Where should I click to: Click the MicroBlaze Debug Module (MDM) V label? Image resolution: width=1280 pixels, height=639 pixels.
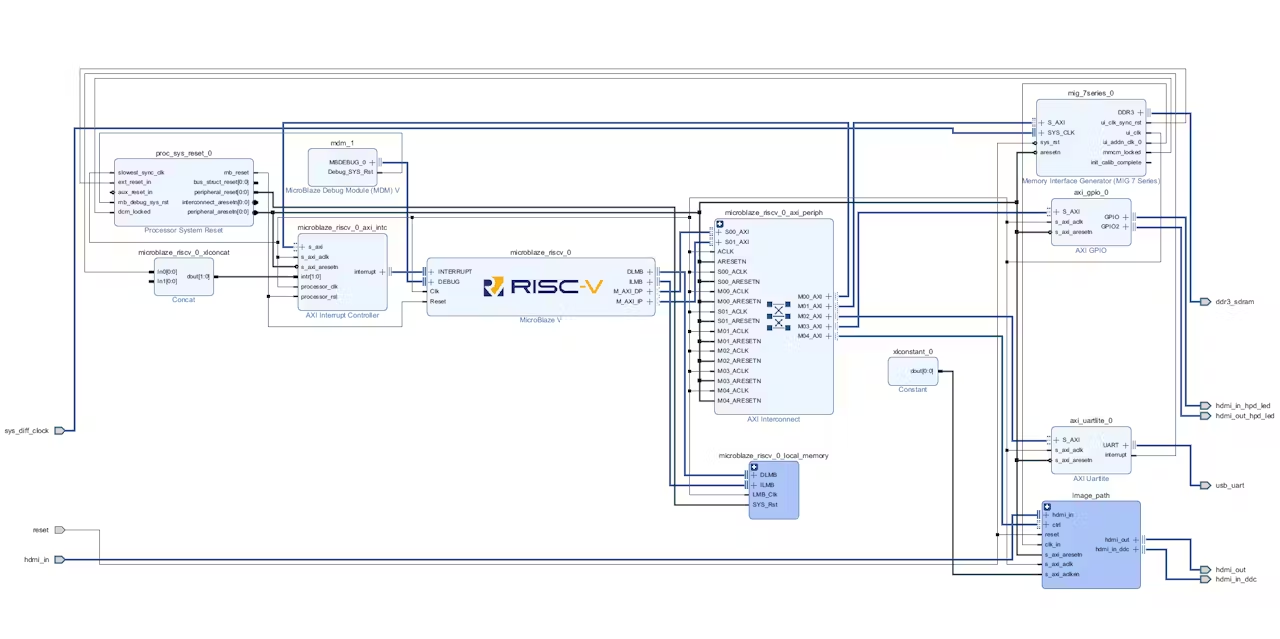pos(342,190)
